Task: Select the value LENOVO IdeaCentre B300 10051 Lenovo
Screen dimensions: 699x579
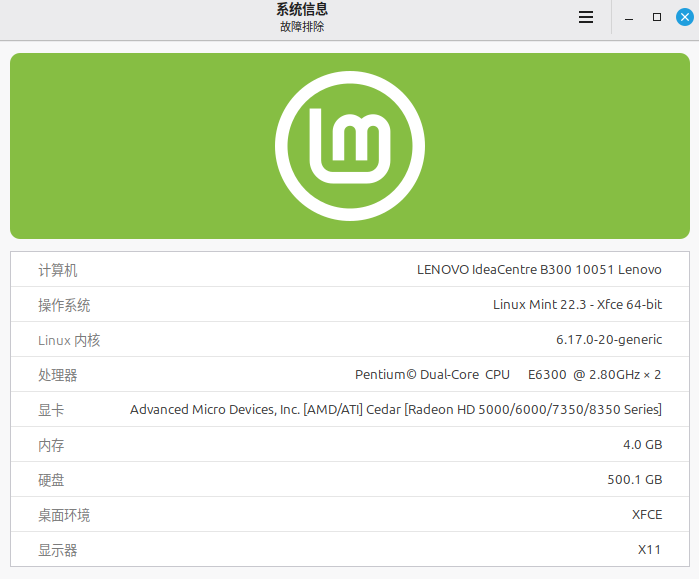Action: click(539, 270)
